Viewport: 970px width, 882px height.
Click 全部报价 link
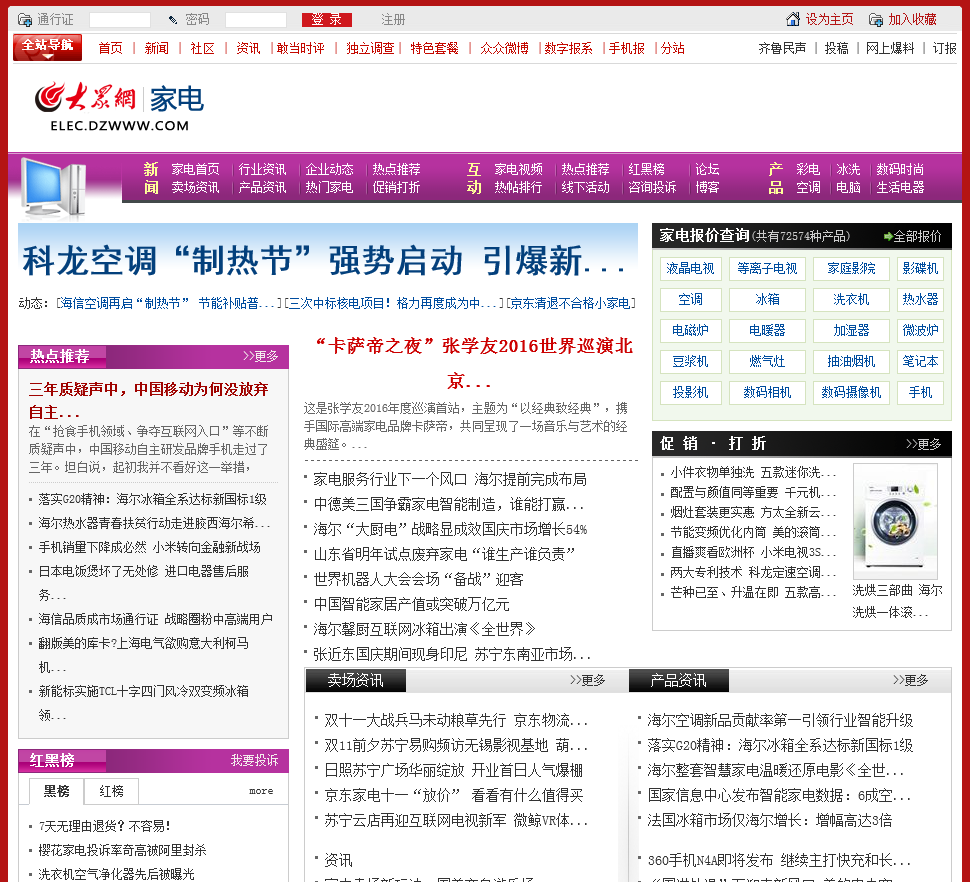pos(917,236)
